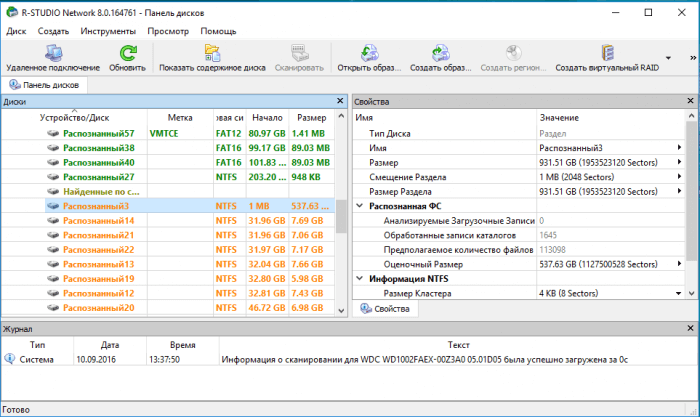
Task: Click Создать виртуальный RAID icon
Action: tap(606, 53)
